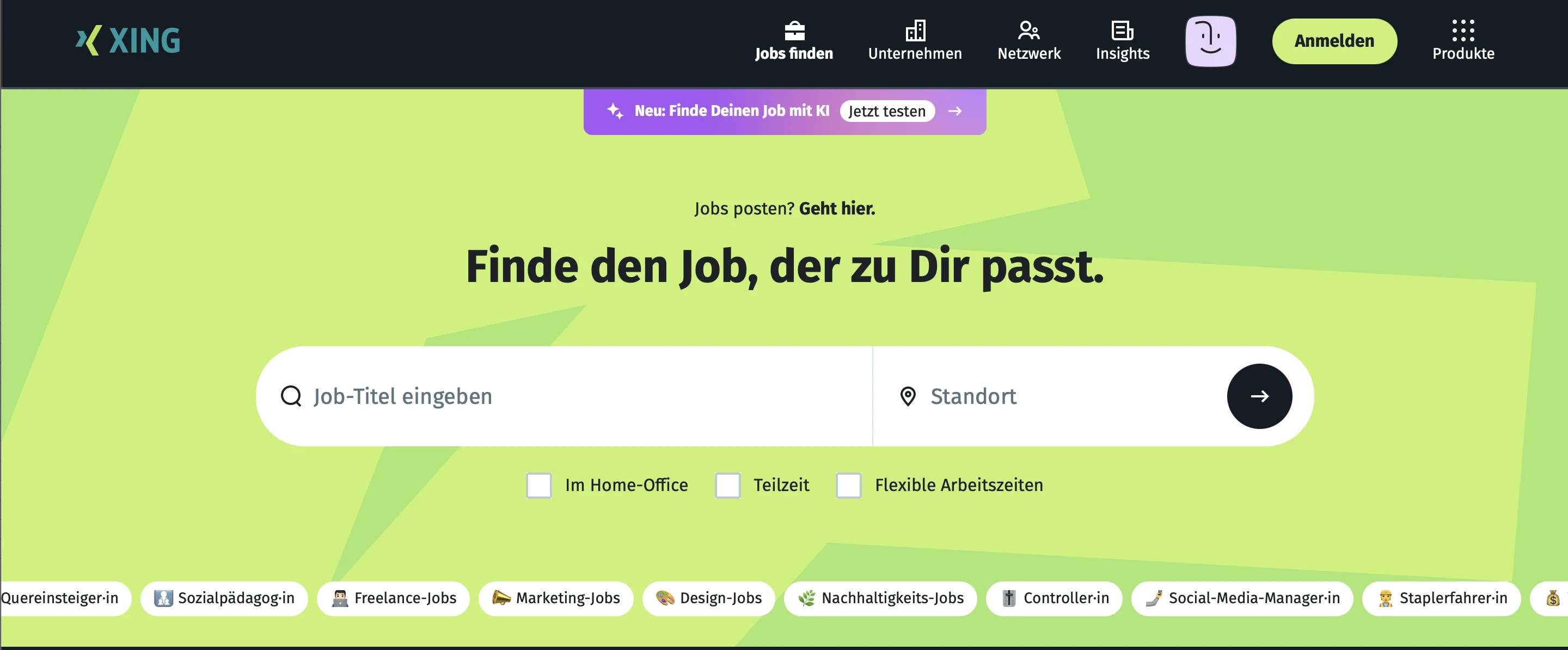Select the Controller·in chip
This screenshot has height=650, width=1568.
[x=1054, y=598]
